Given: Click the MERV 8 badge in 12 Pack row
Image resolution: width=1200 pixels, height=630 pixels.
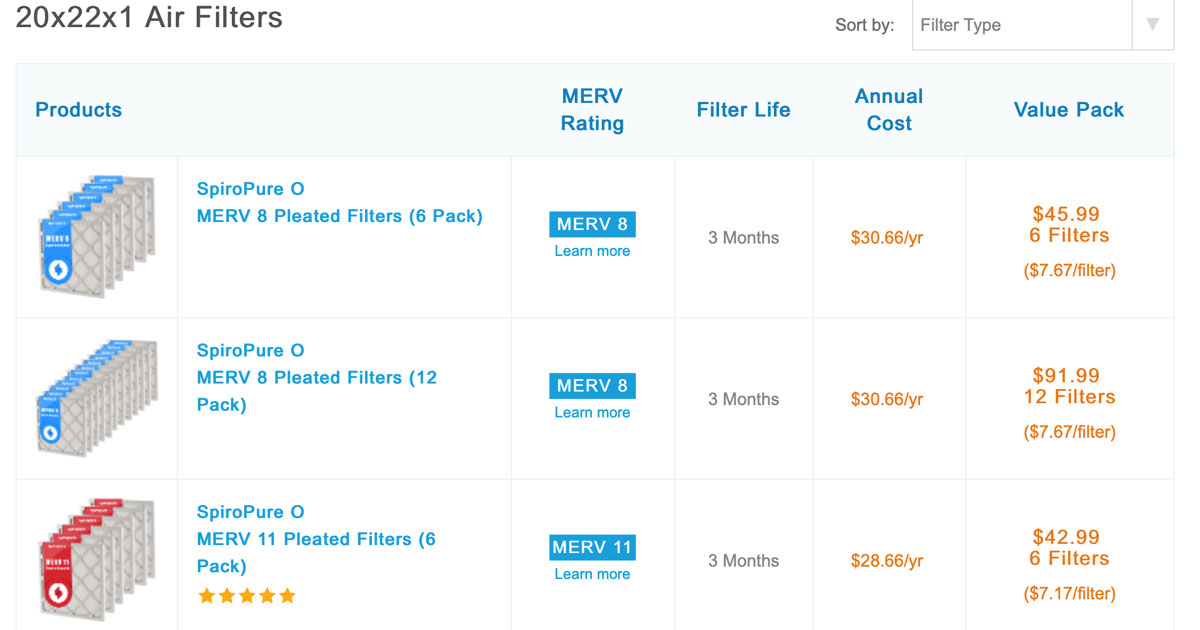Looking at the screenshot, I should coord(592,385).
